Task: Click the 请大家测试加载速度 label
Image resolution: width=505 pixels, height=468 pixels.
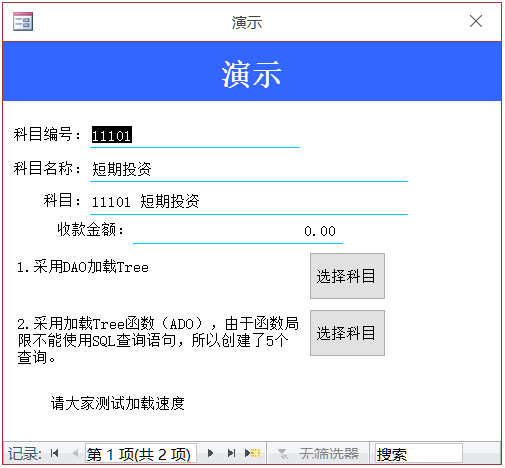Action: [118, 403]
